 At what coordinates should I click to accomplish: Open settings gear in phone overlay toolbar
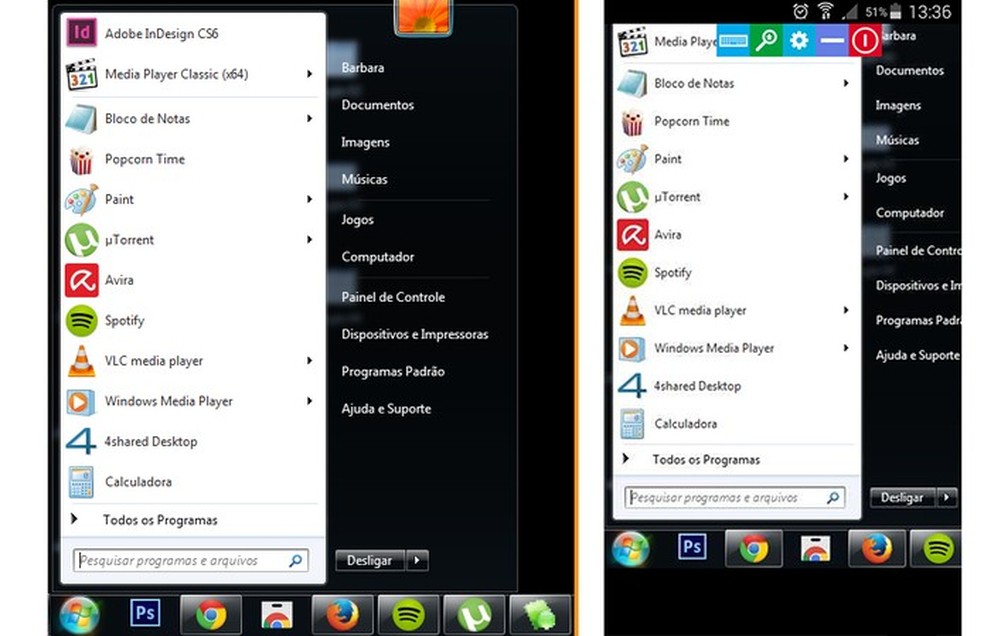799,41
